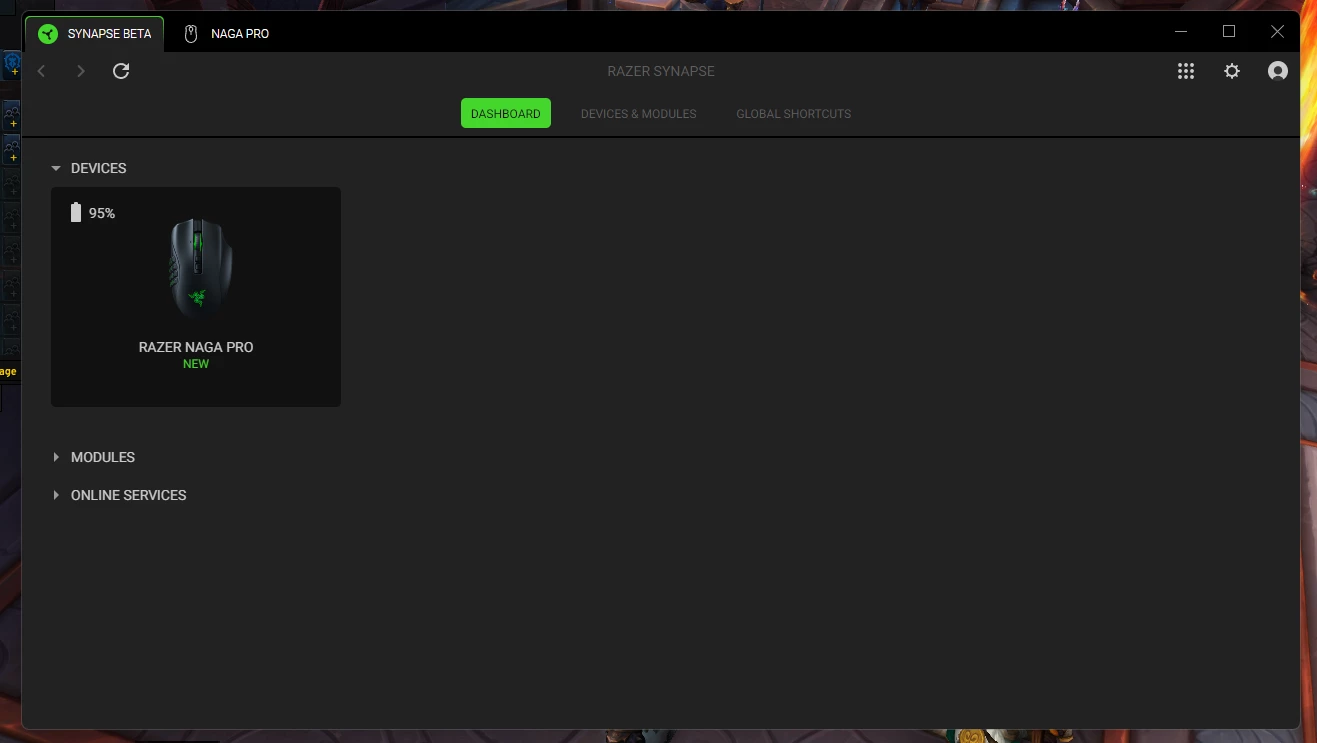
Task: Expand the Online Services section
Action: 56,495
